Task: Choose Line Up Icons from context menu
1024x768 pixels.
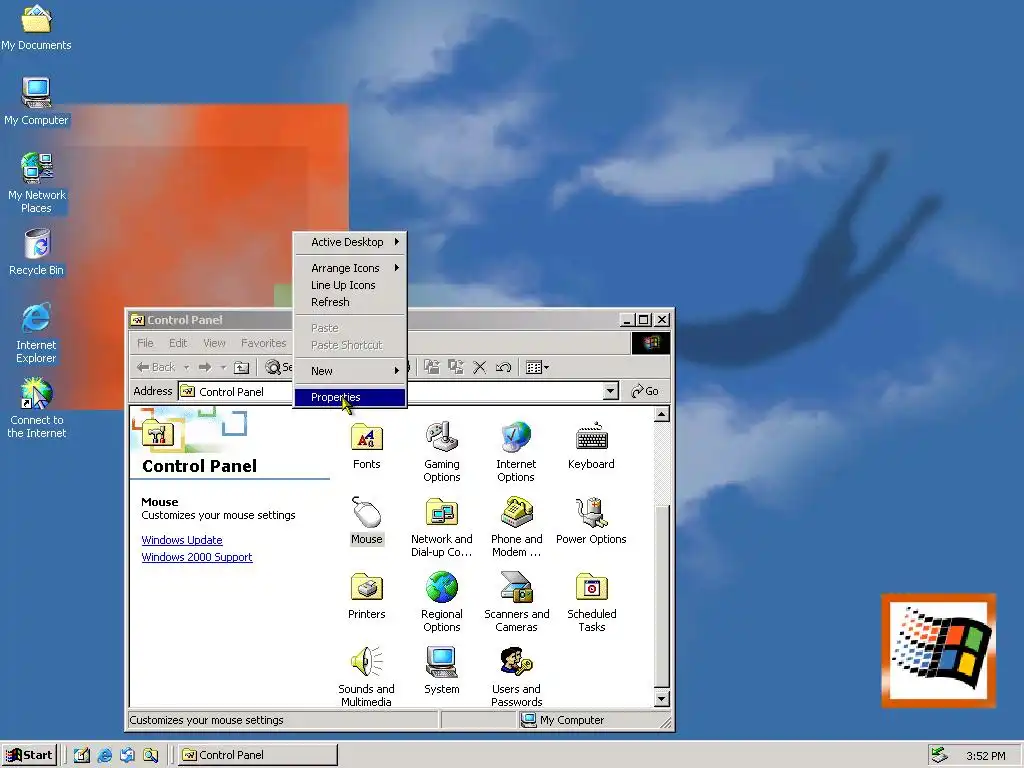Action: (350, 285)
